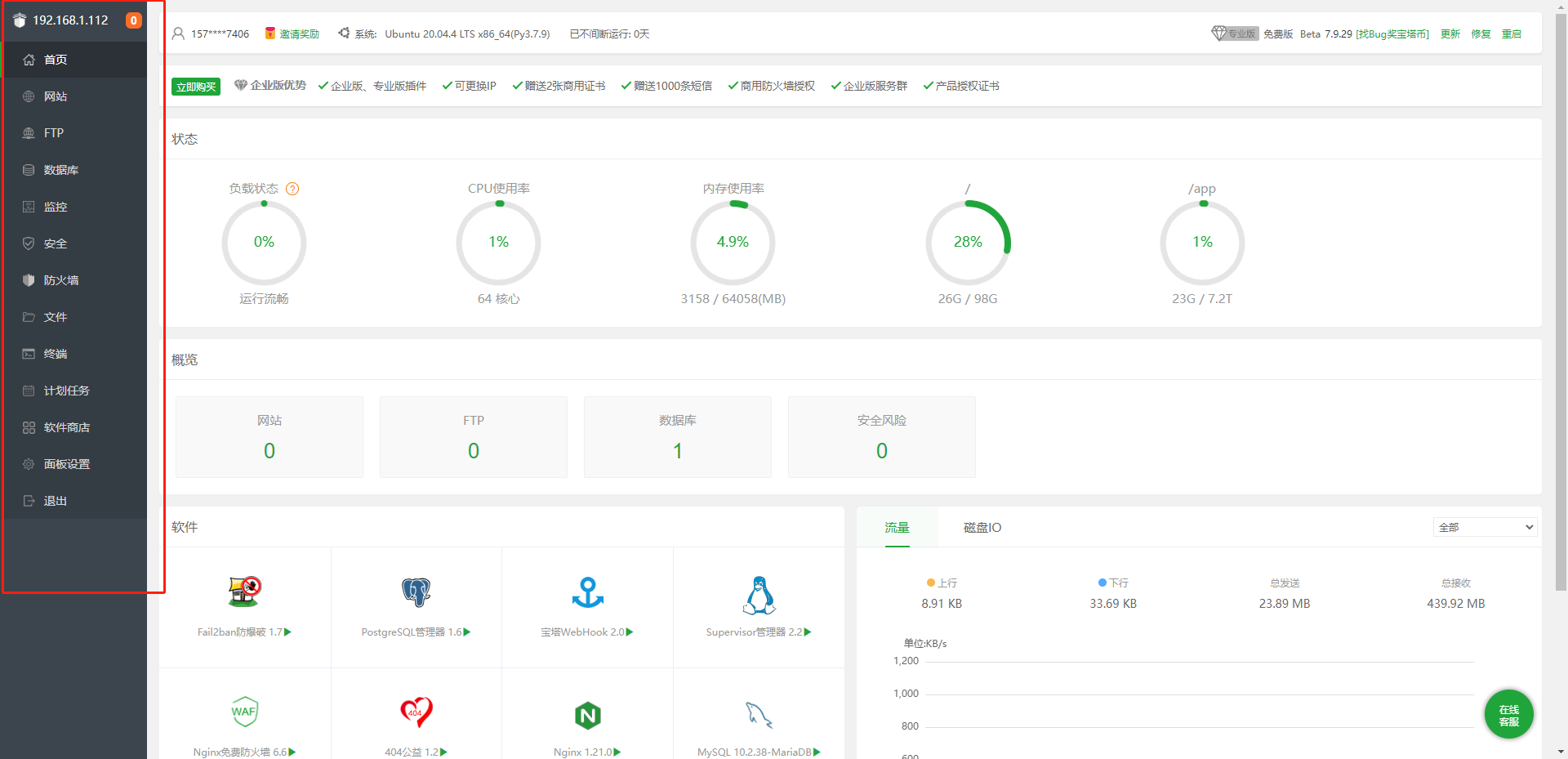Viewport: 1568px width, 759px height.
Task: Click the CPU使用率 1% gauge
Action: point(498,243)
